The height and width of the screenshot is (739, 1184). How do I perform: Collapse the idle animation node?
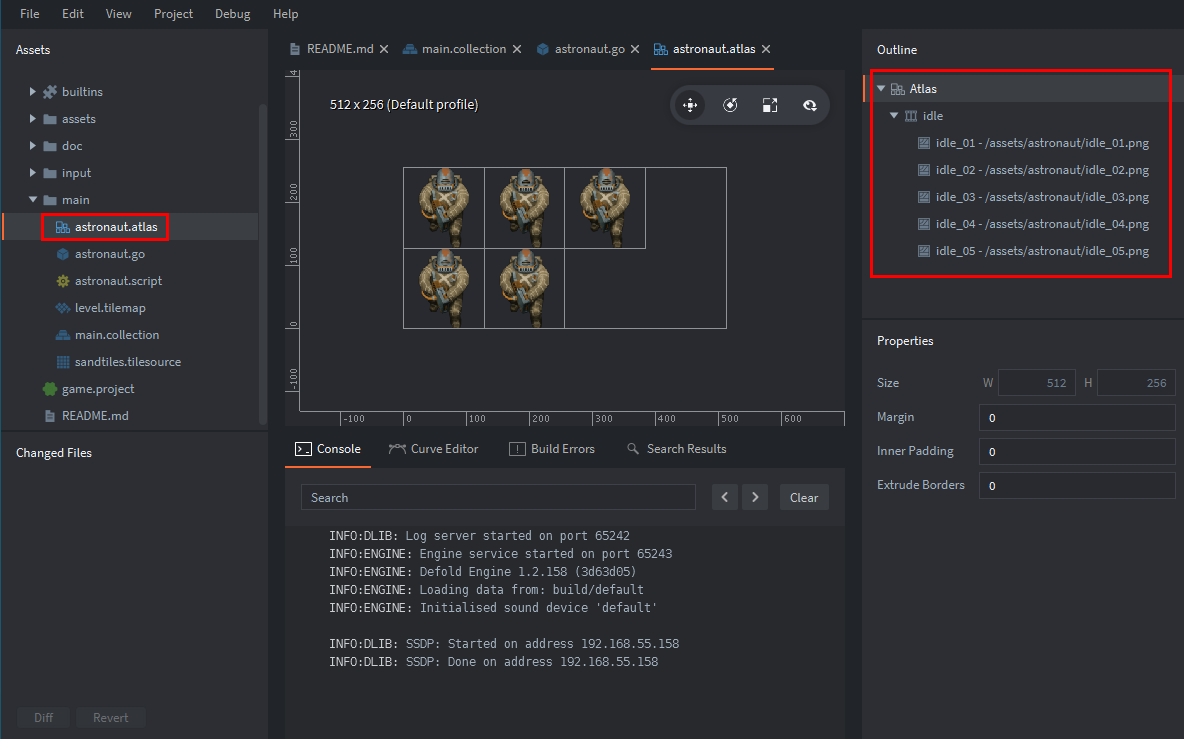pos(893,116)
